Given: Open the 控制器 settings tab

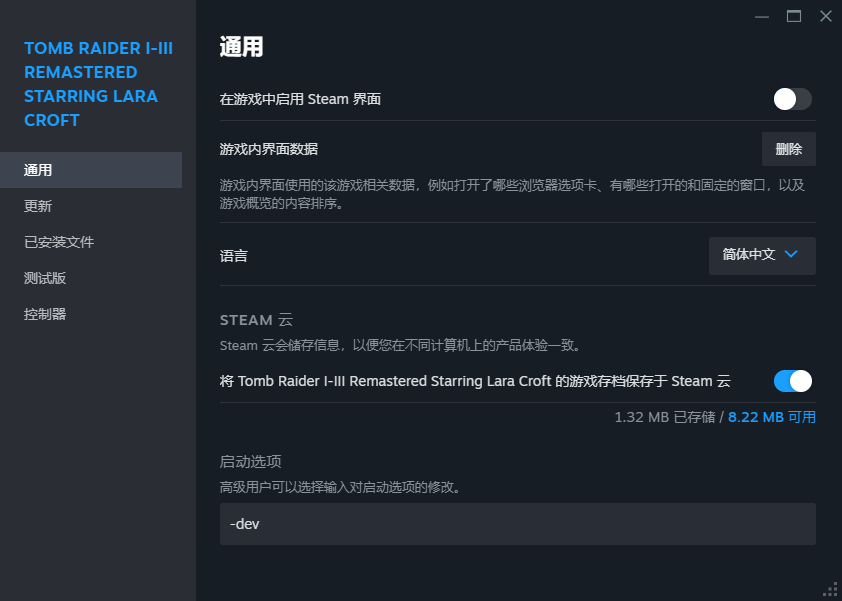Looking at the screenshot, I should coord(45,314).
